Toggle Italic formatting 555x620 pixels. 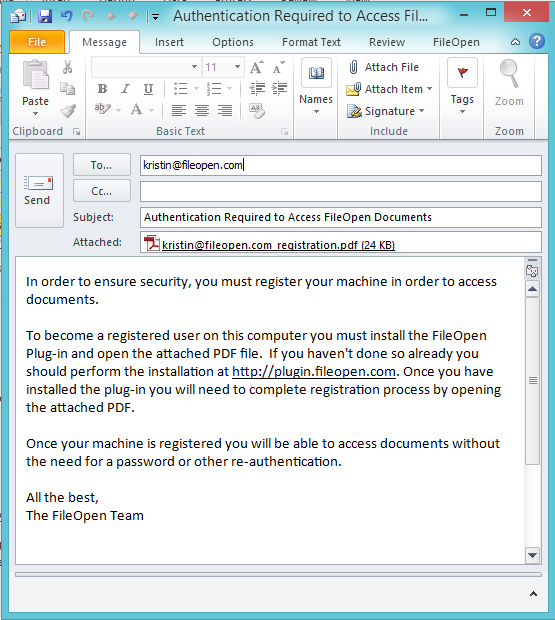click(x=125, y=89)
